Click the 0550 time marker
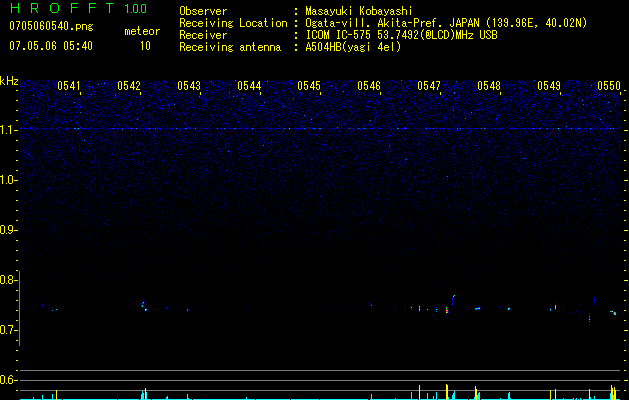Screen dimensions: 629x400 tap(609, 86)
